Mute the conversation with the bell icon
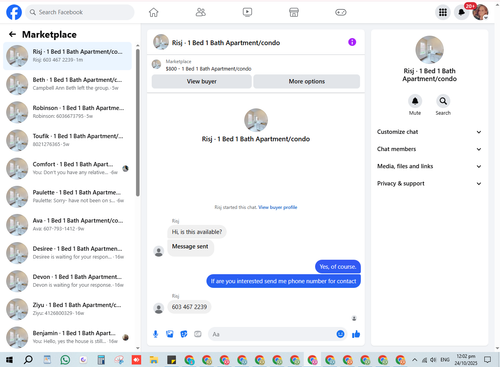 pos(415,101)
